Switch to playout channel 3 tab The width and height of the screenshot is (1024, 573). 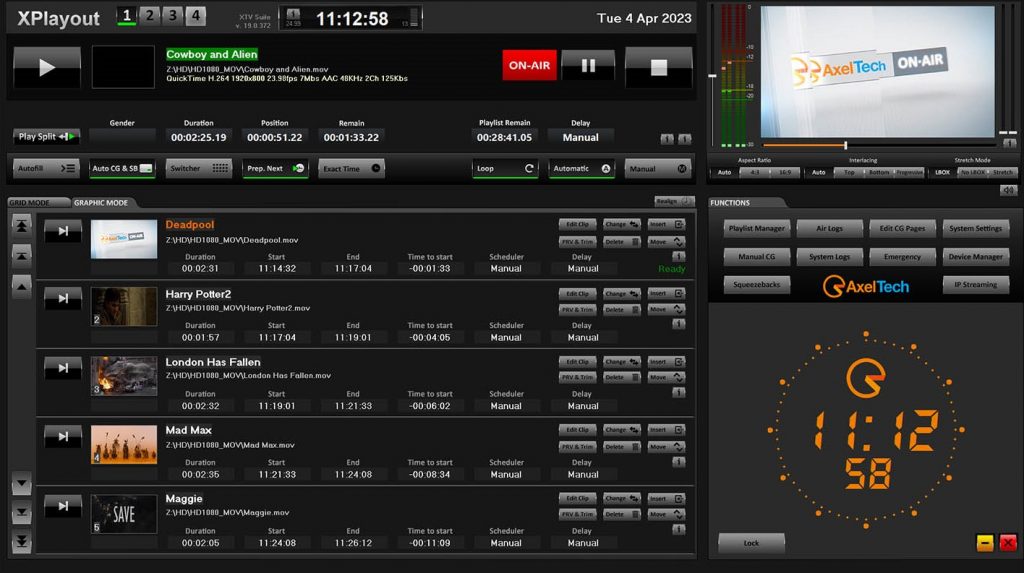point(172,16)
